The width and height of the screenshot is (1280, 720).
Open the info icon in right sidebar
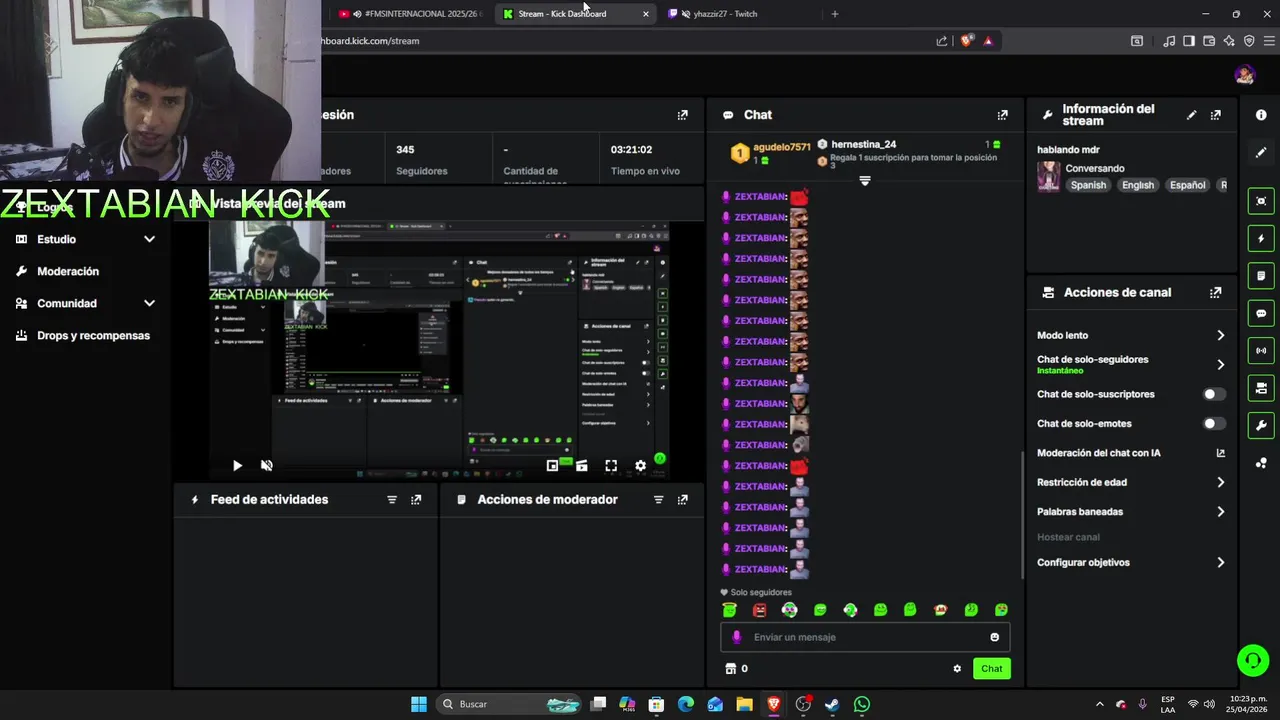(1261, 115)
